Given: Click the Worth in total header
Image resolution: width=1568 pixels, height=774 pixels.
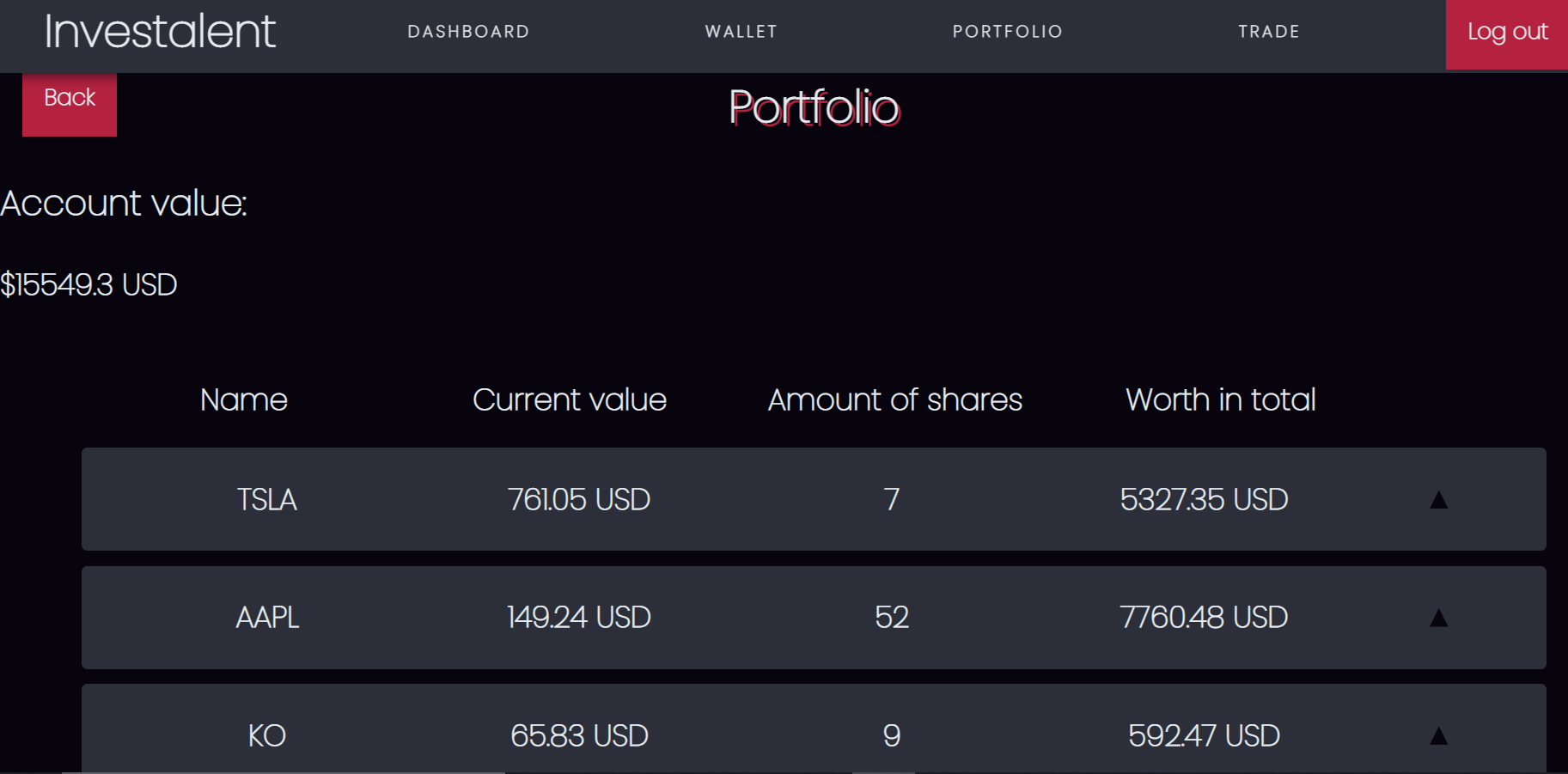Looking at the screenshot, I should coord(1221,399).
